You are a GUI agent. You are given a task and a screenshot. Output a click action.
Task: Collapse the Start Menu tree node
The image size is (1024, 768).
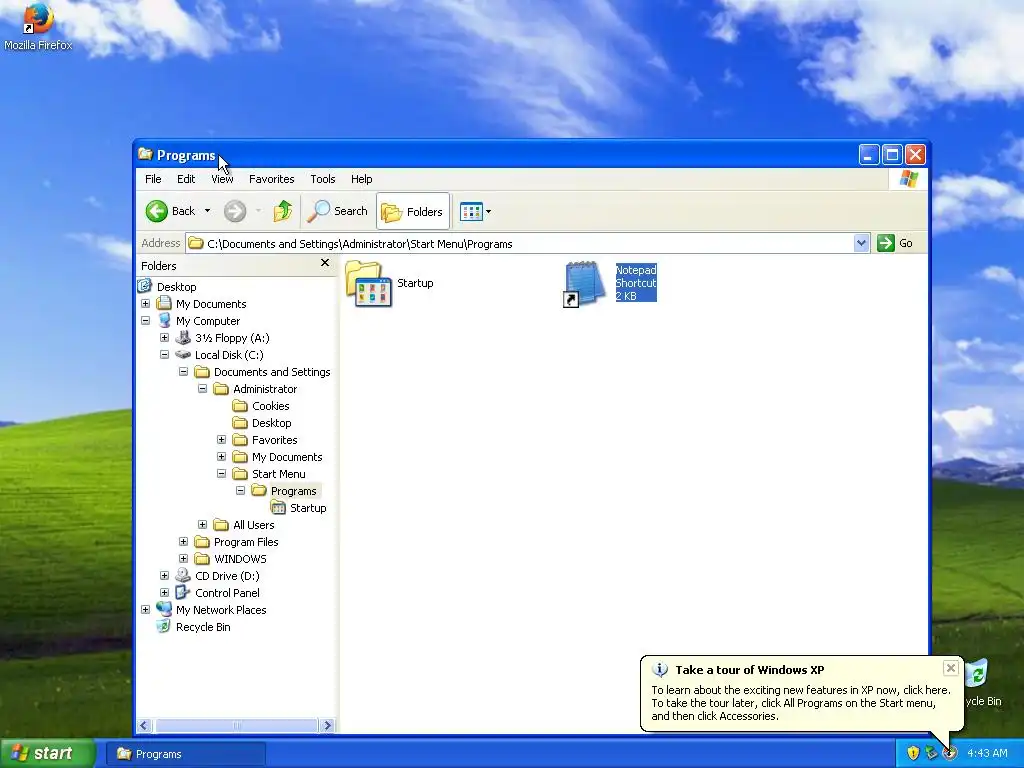tap(221, 473)
